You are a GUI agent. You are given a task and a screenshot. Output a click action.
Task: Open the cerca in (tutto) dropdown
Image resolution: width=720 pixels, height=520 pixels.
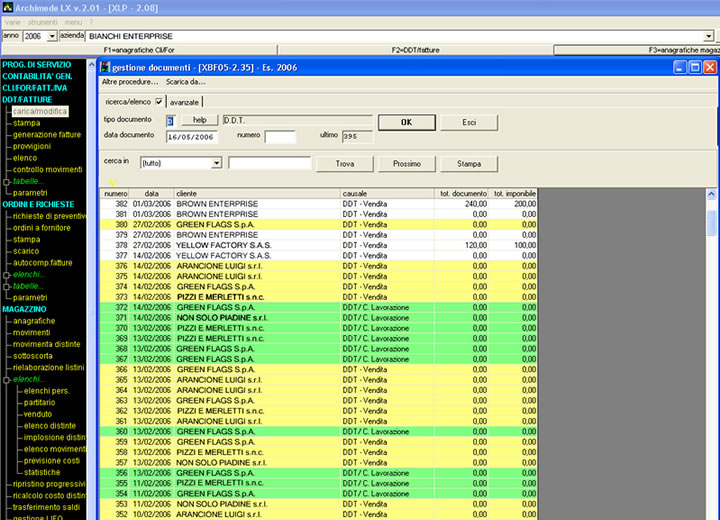pos(216,163)
